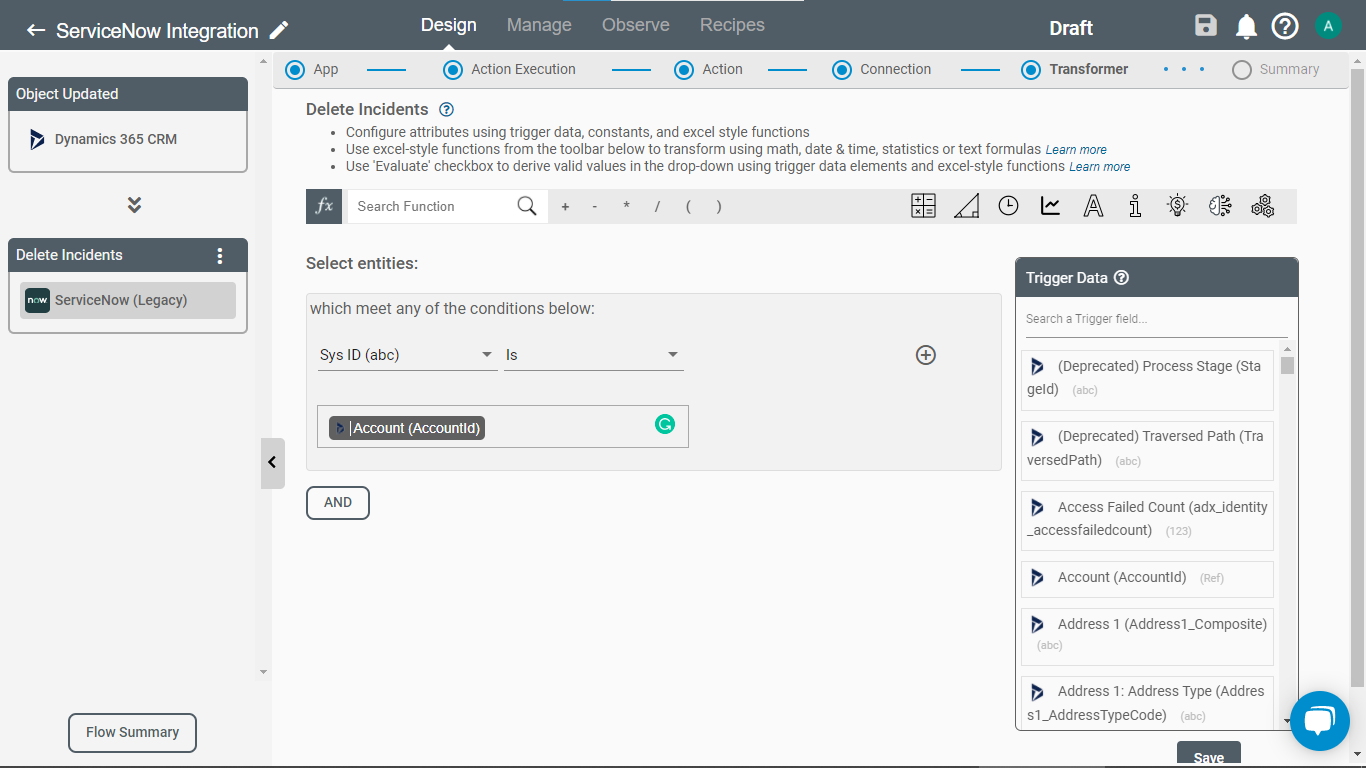Open text functions letter A icon

(1093, 206)
